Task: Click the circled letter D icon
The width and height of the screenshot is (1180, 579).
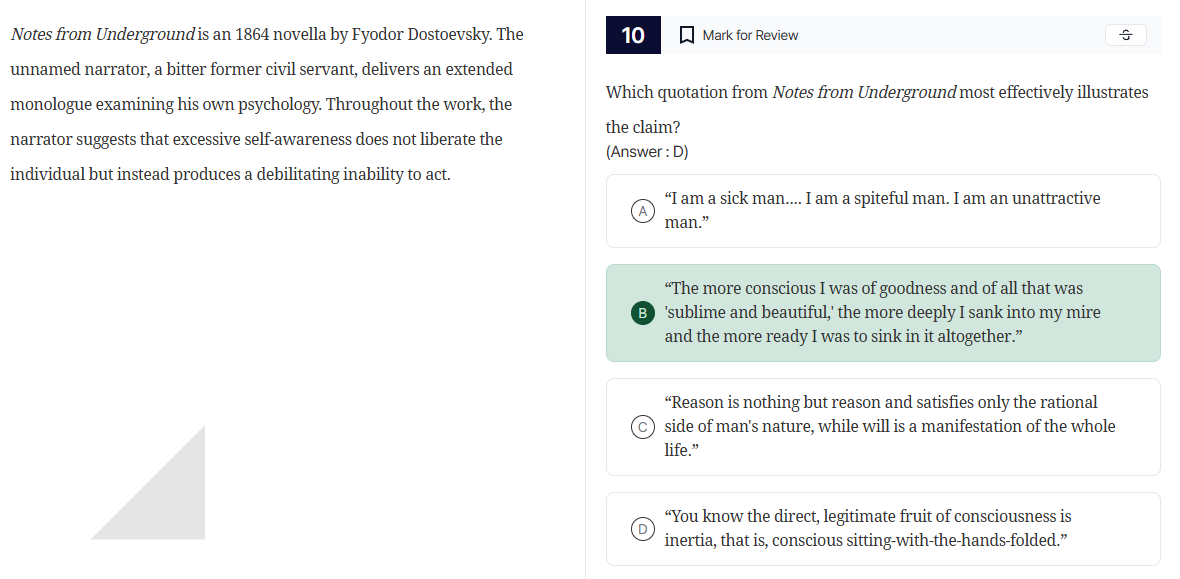Action: (x=643, y=529)
